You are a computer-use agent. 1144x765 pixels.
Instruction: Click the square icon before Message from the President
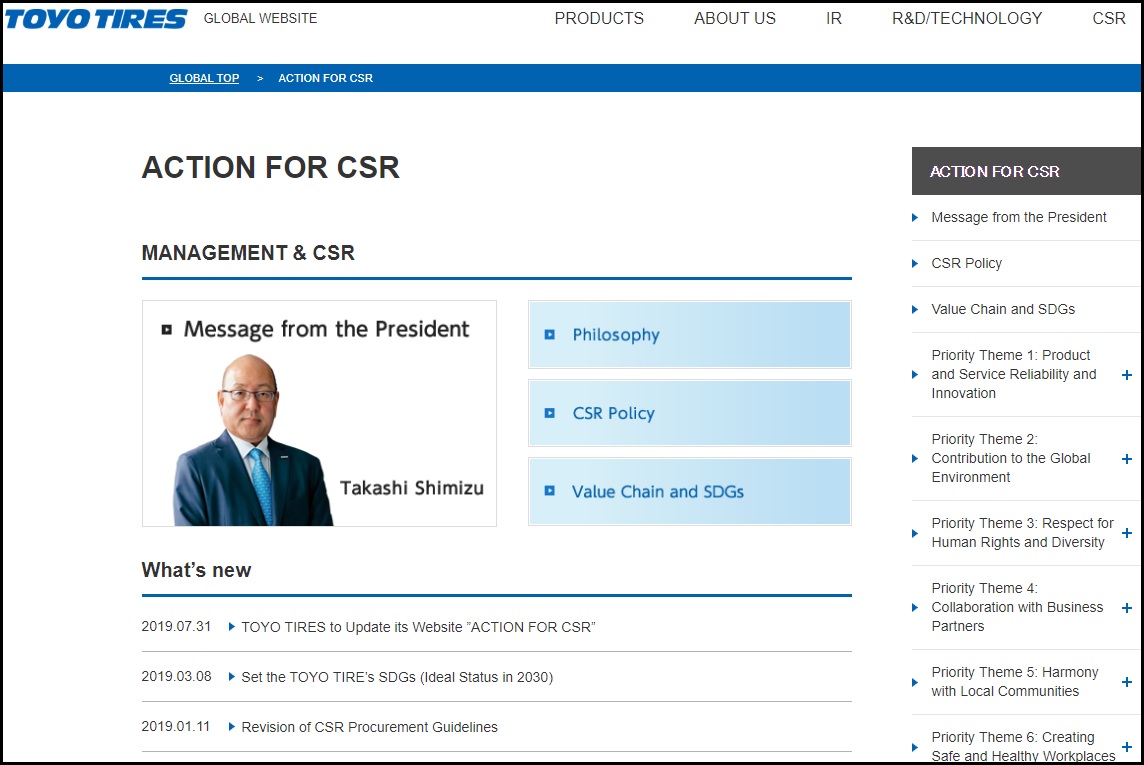(x=166, y=330)
